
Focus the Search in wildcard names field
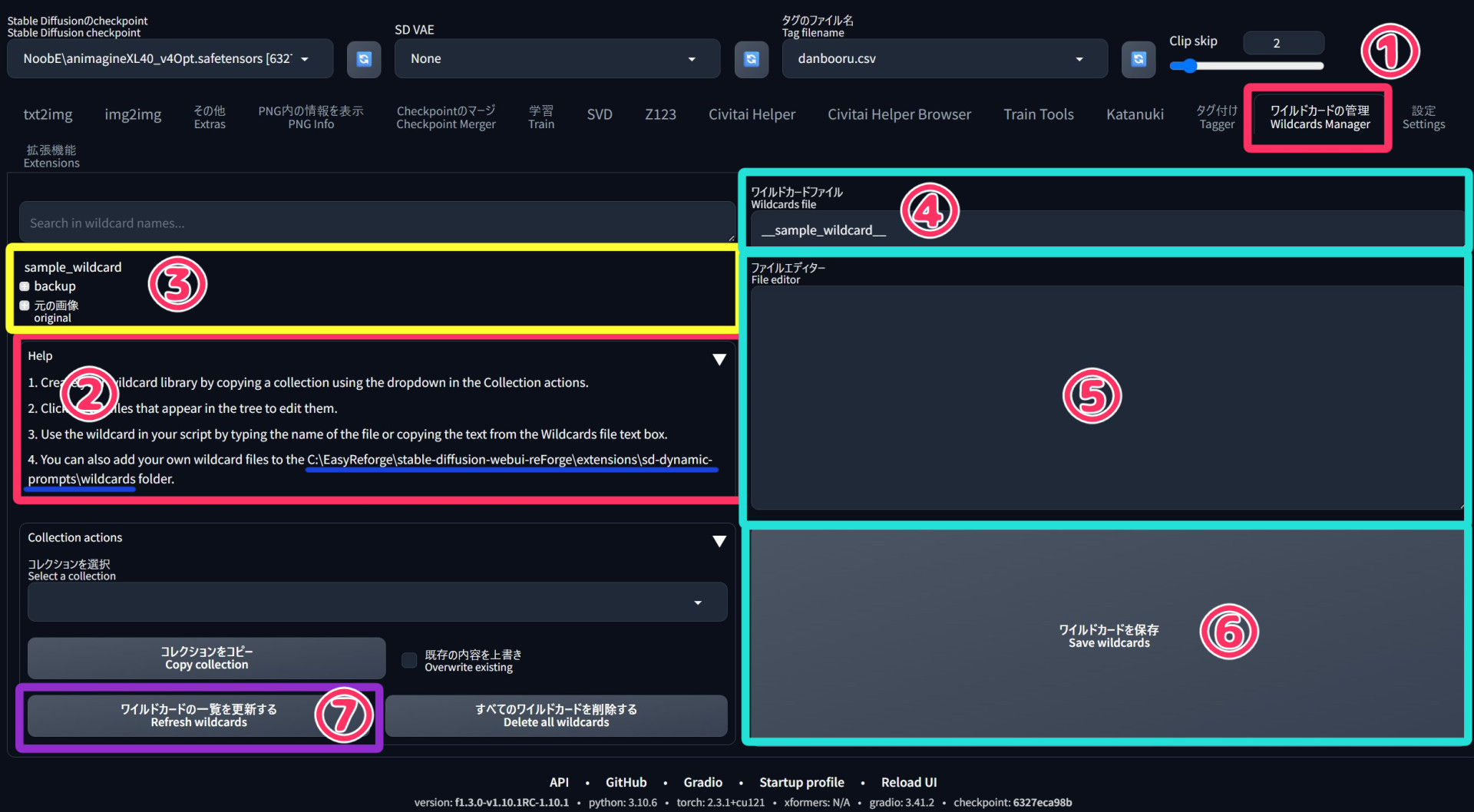pos(377,223)
